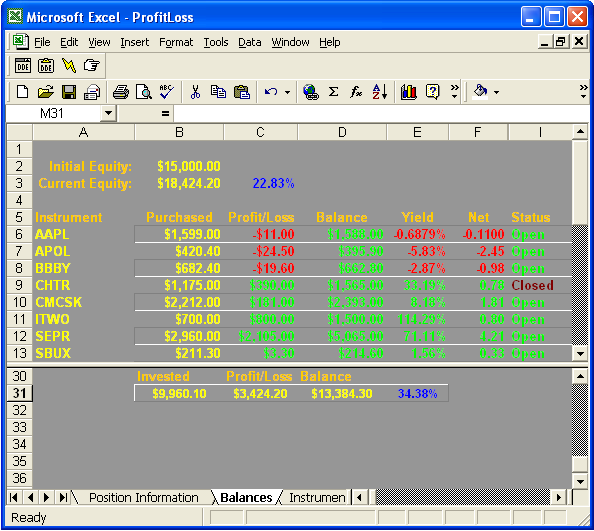Undo the last action
Viewport: 594px width, 531px height.
tap(271, 92)
